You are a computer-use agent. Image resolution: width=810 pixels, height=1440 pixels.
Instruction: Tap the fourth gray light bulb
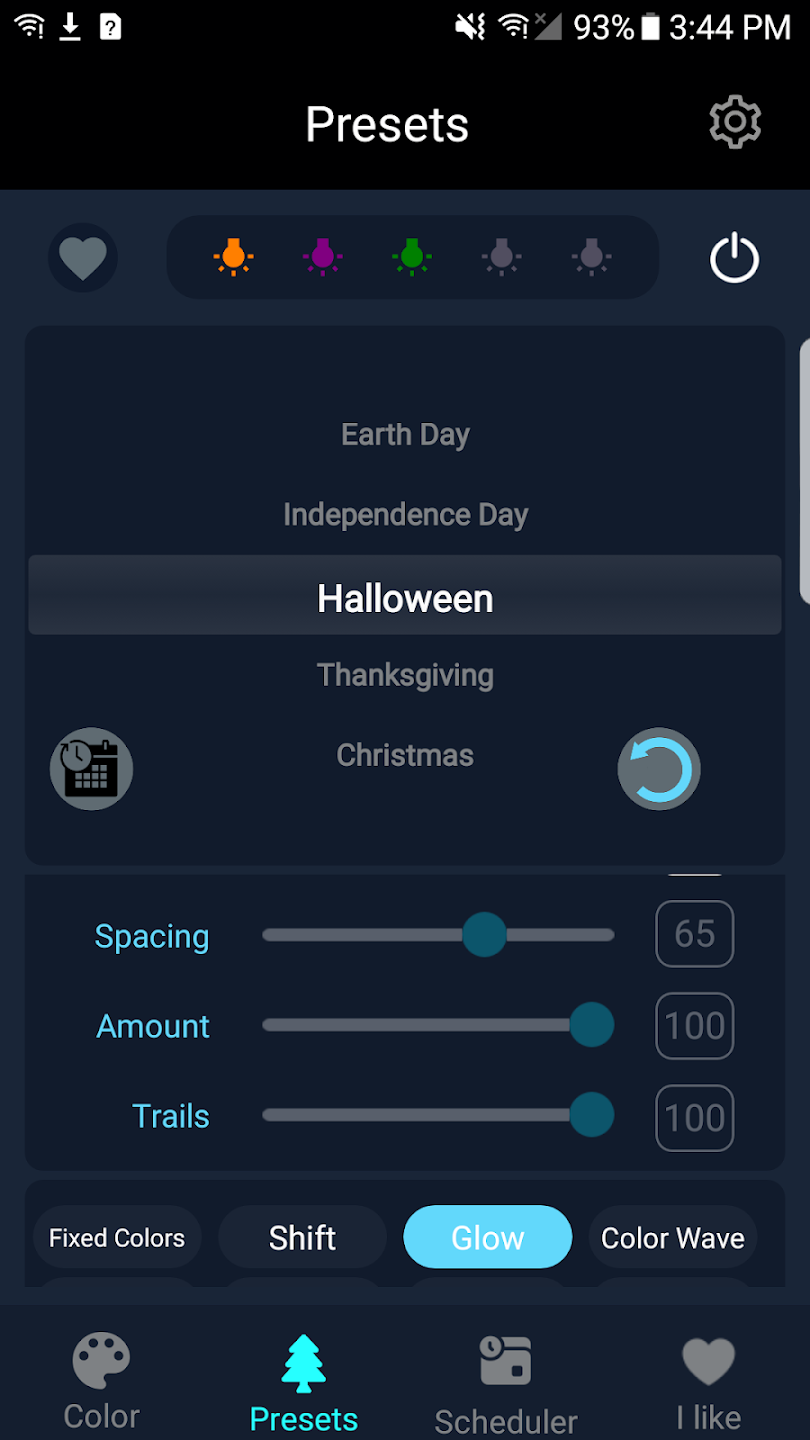[501, 257]
